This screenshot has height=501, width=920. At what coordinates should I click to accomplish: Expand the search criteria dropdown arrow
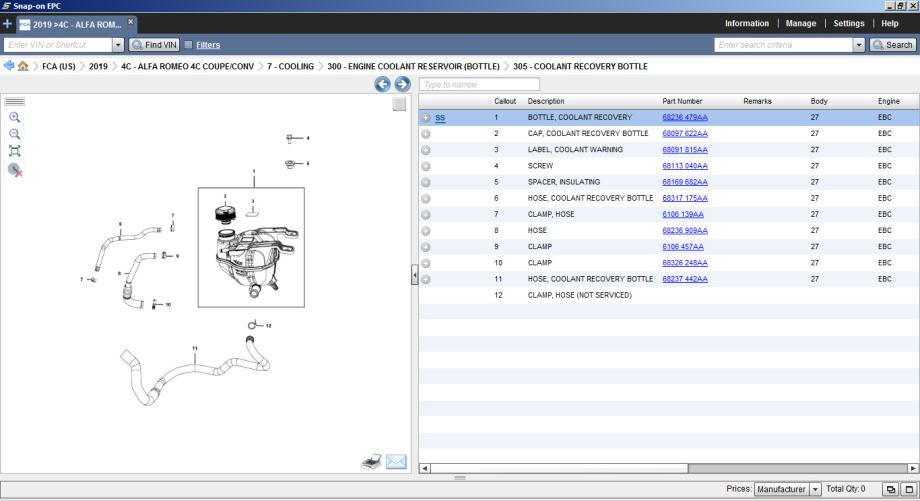click(858, 44)
